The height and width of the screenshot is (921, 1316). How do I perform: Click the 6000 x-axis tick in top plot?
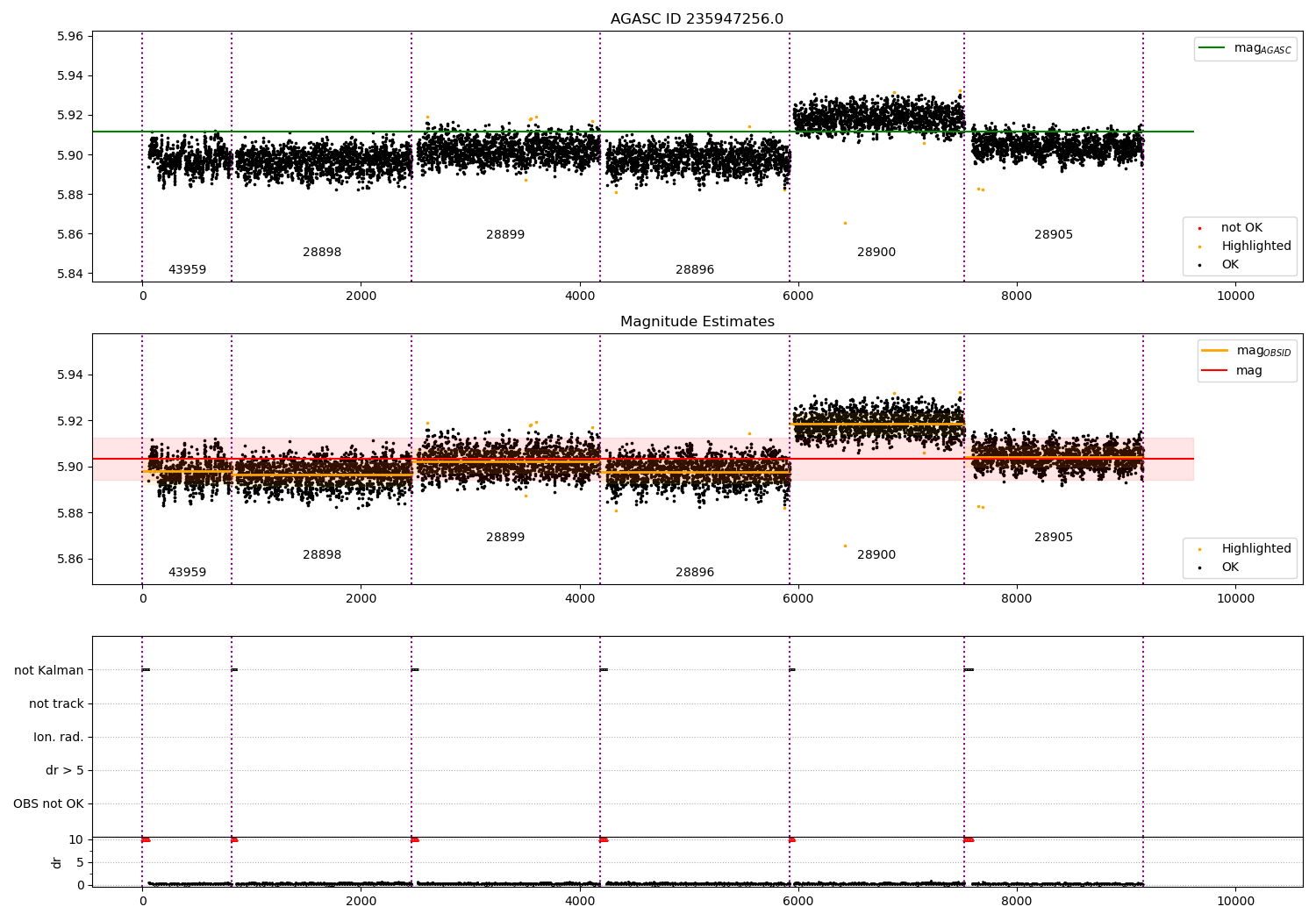click(x=798, y=296)
